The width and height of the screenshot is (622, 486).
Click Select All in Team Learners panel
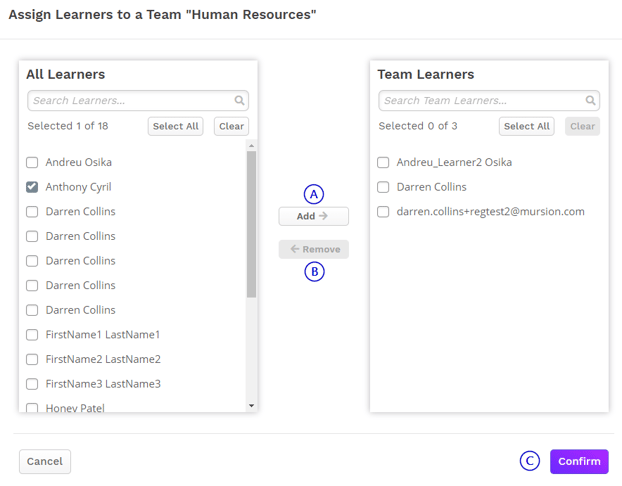click(527, 126)
